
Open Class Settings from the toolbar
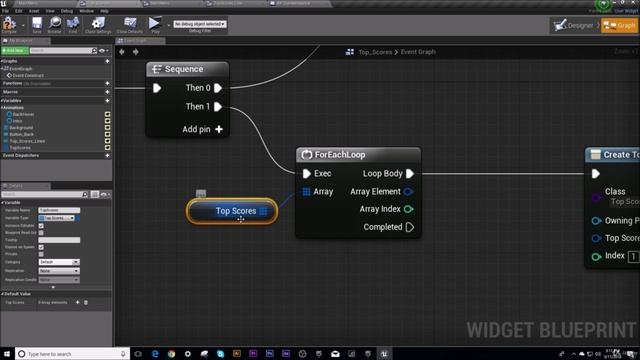(x=98, y=24)
